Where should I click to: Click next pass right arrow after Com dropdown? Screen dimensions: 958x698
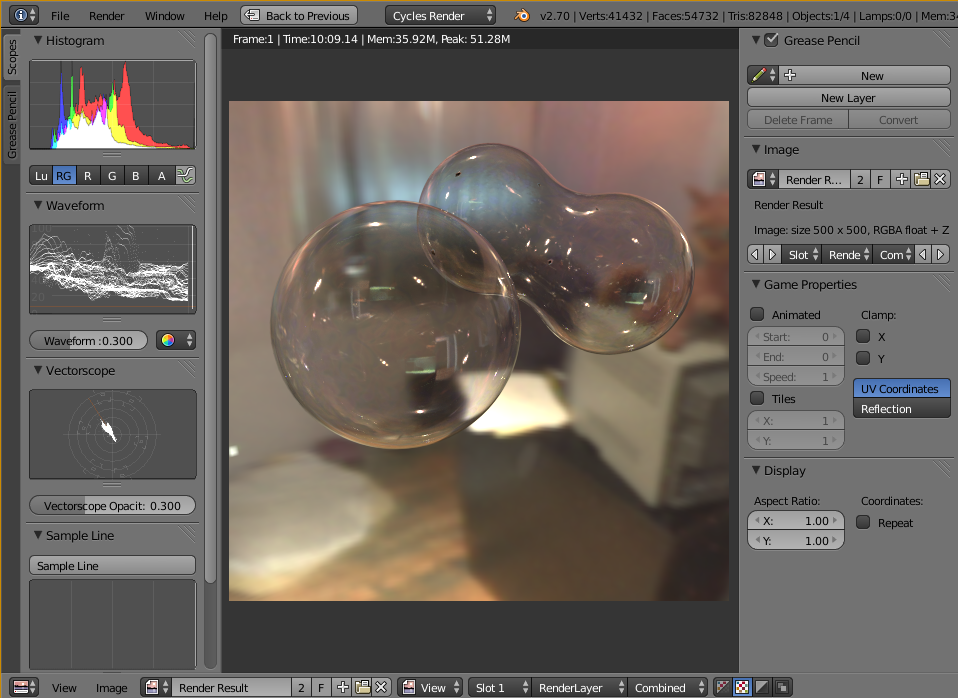coord(941,254)
